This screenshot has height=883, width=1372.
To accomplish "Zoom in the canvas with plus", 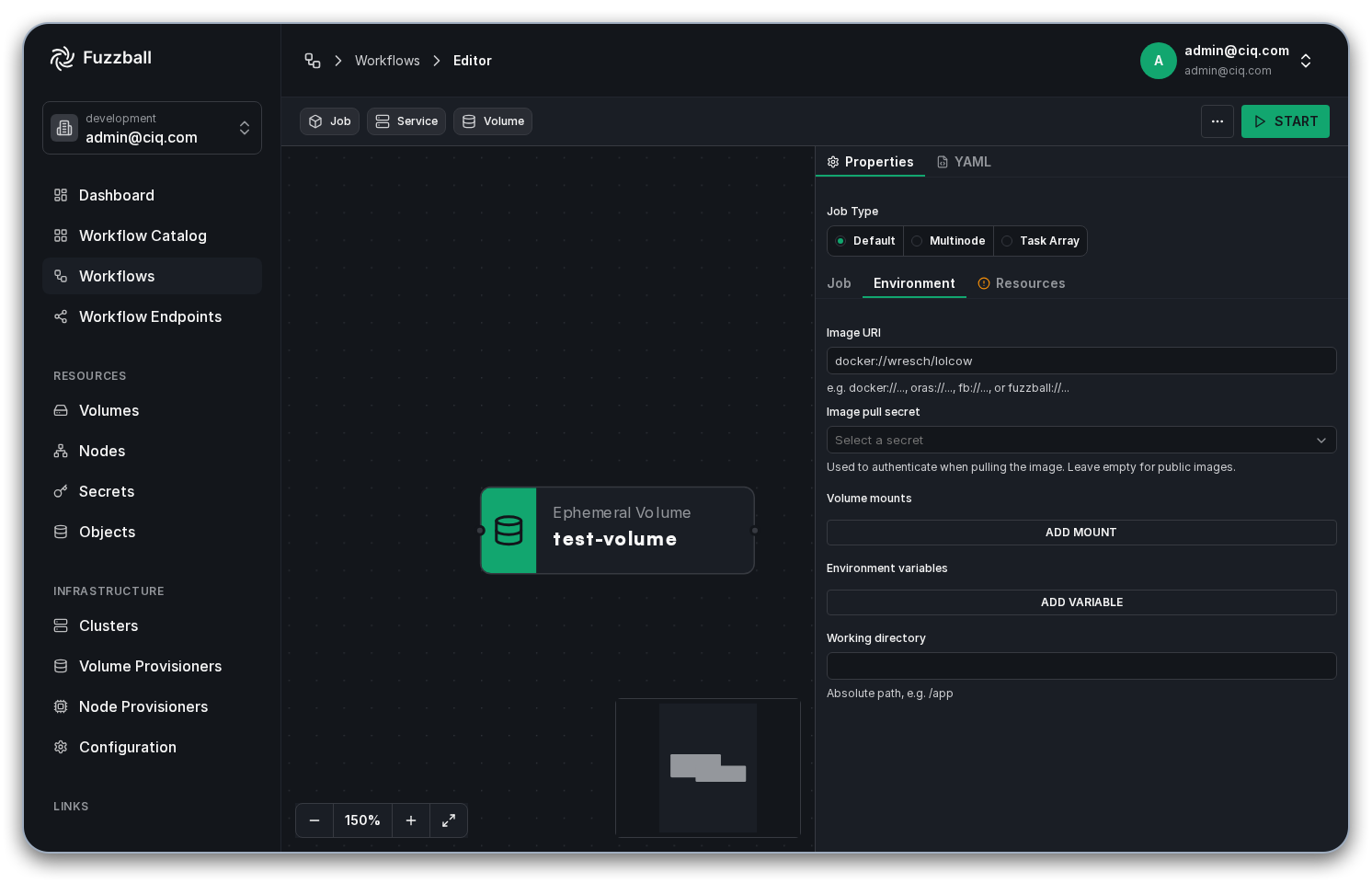I will [x=411, y=820].
